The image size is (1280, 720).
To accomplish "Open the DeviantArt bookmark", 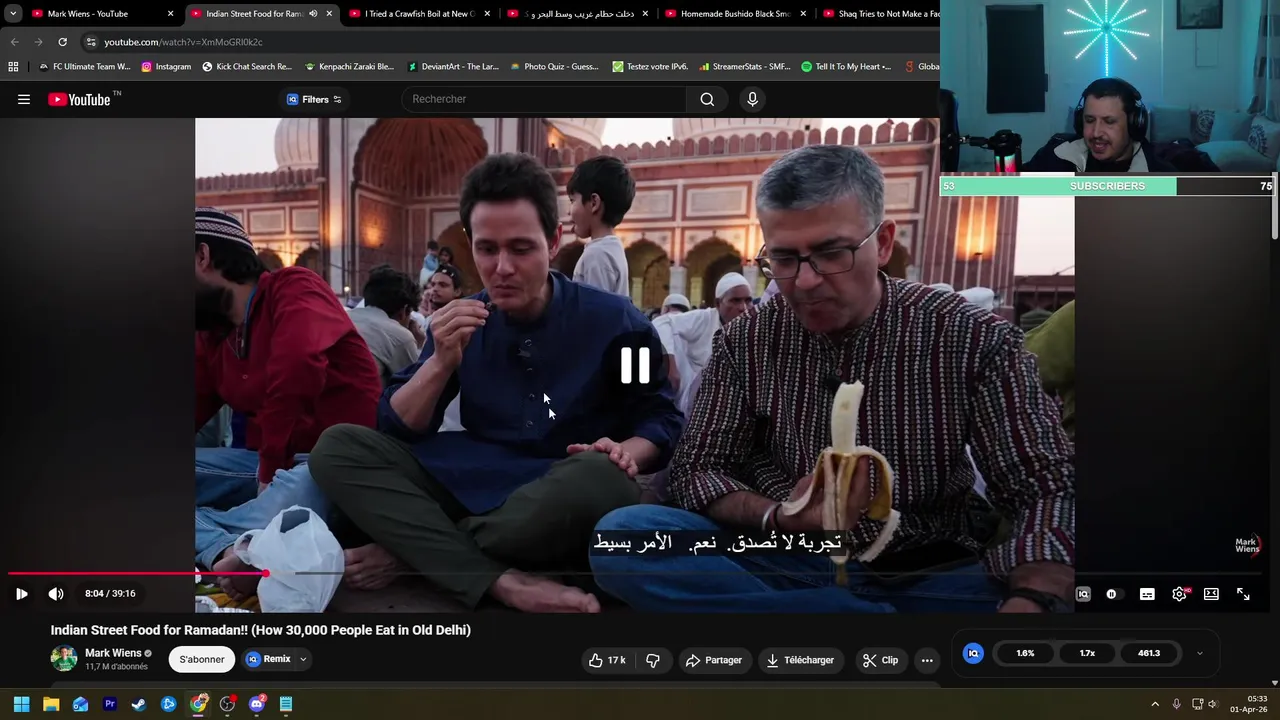I will (453, 67).
